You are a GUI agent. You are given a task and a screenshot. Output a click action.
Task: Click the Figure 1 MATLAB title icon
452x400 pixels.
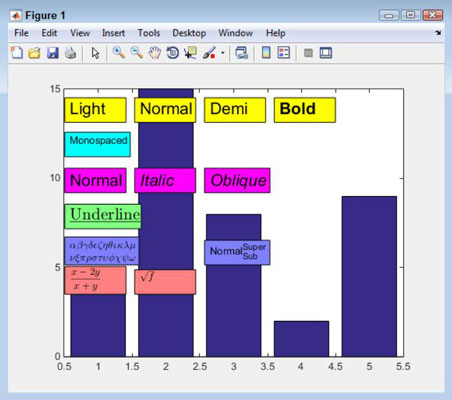coord(15,15)
